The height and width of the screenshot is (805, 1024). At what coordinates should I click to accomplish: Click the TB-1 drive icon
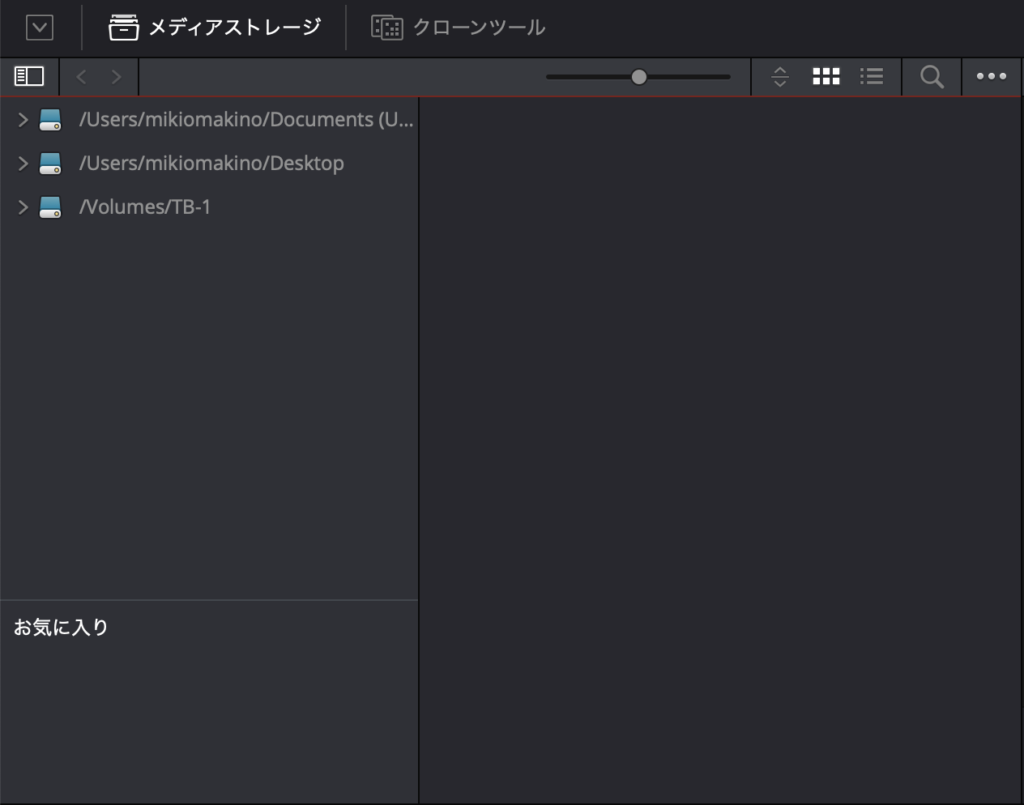tap(50, 207)
